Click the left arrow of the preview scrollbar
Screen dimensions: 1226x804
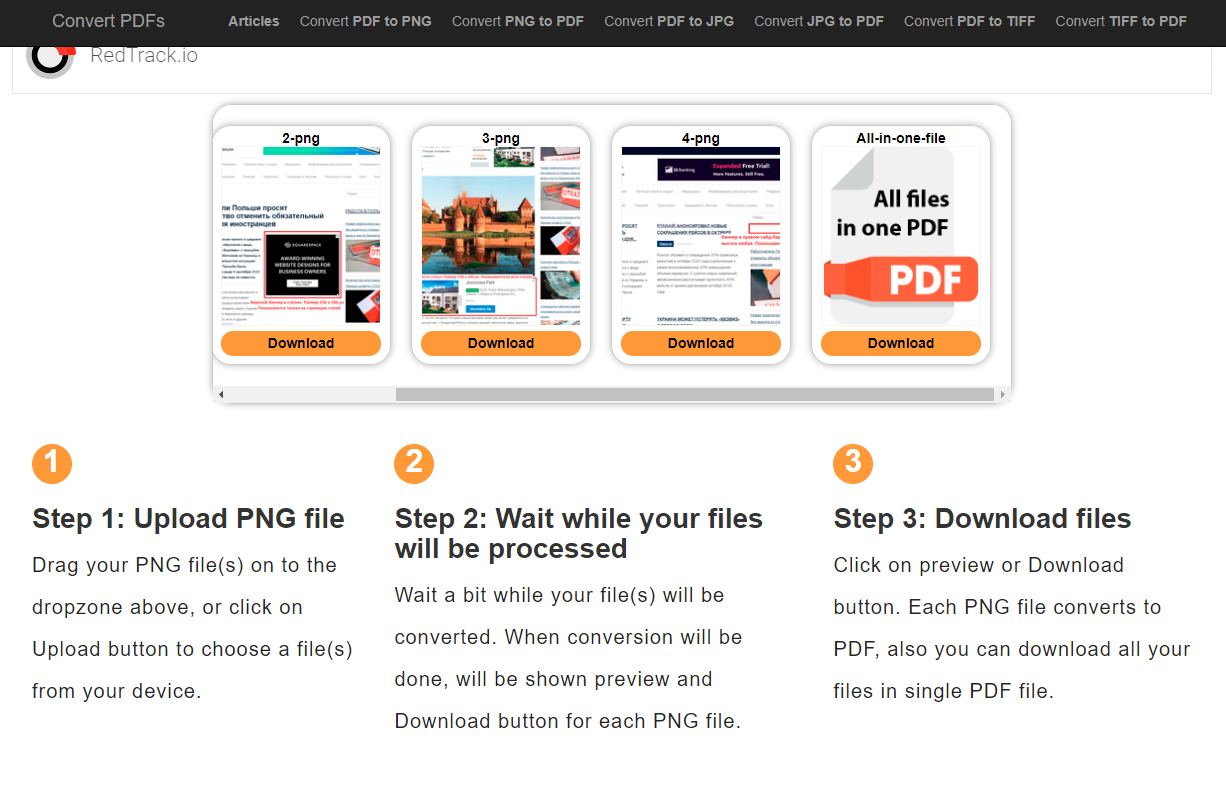[x=220, y=394]
